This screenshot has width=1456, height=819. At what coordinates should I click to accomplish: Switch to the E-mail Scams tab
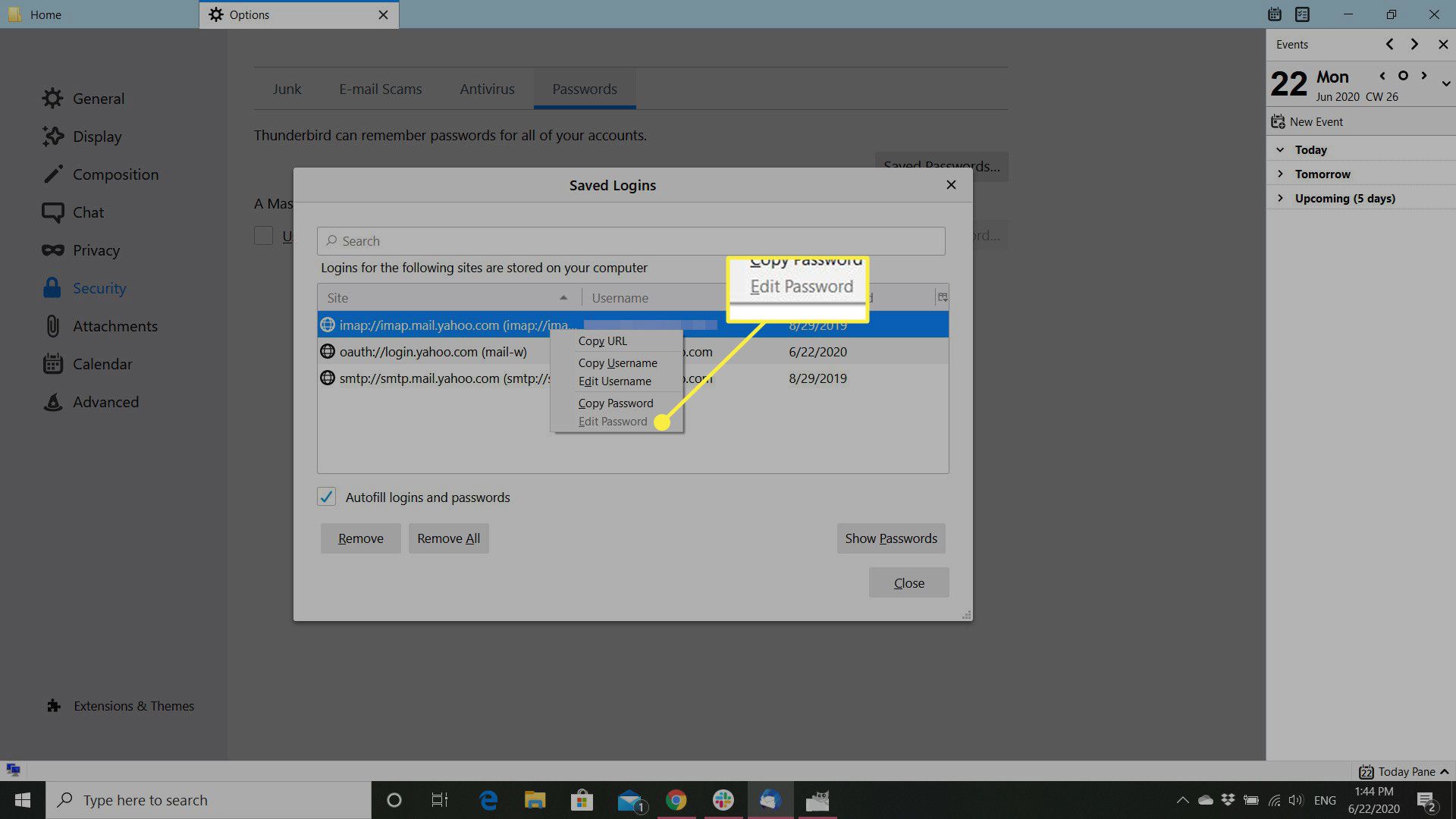[380, 89]
